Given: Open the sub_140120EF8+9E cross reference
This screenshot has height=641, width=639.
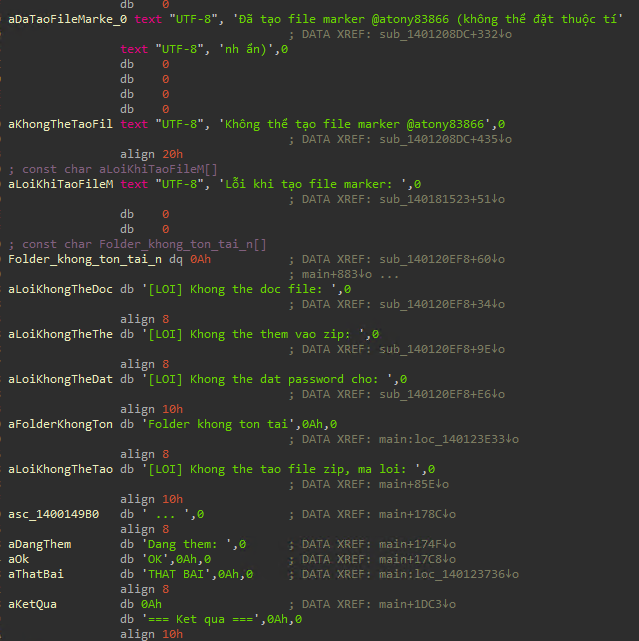Looking at the screenshot, I should (x=442, y=350).
